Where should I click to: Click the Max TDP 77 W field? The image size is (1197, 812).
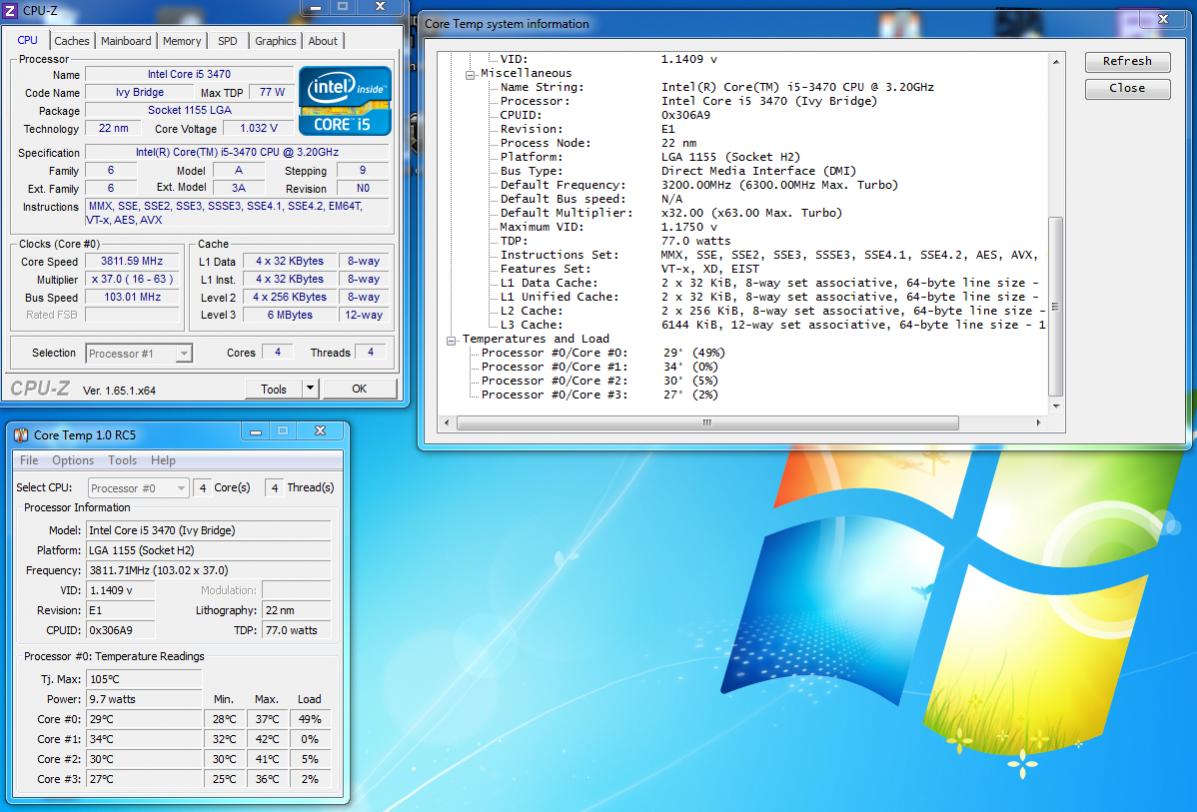[x=272, y=92]
